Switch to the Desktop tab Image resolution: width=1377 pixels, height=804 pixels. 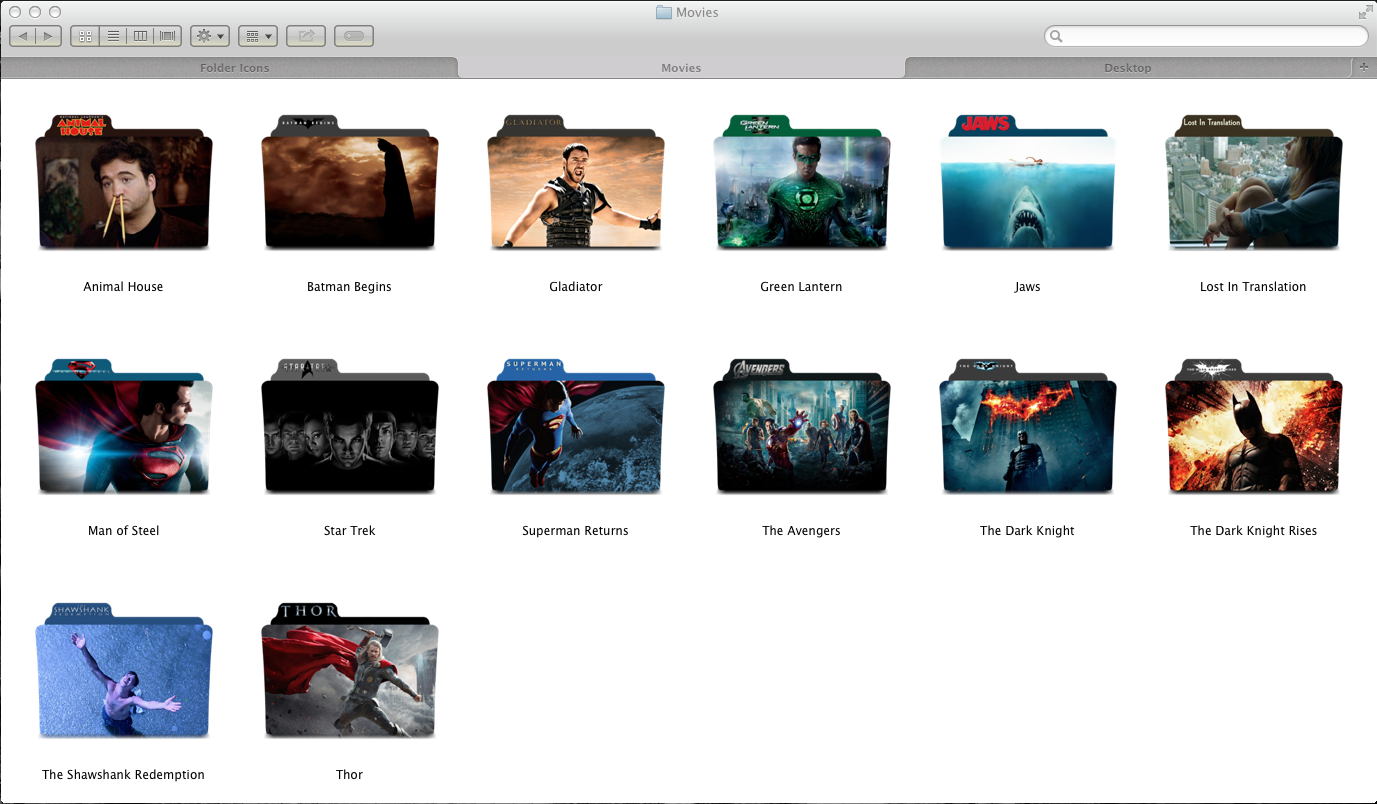(x=1128, y=68)
